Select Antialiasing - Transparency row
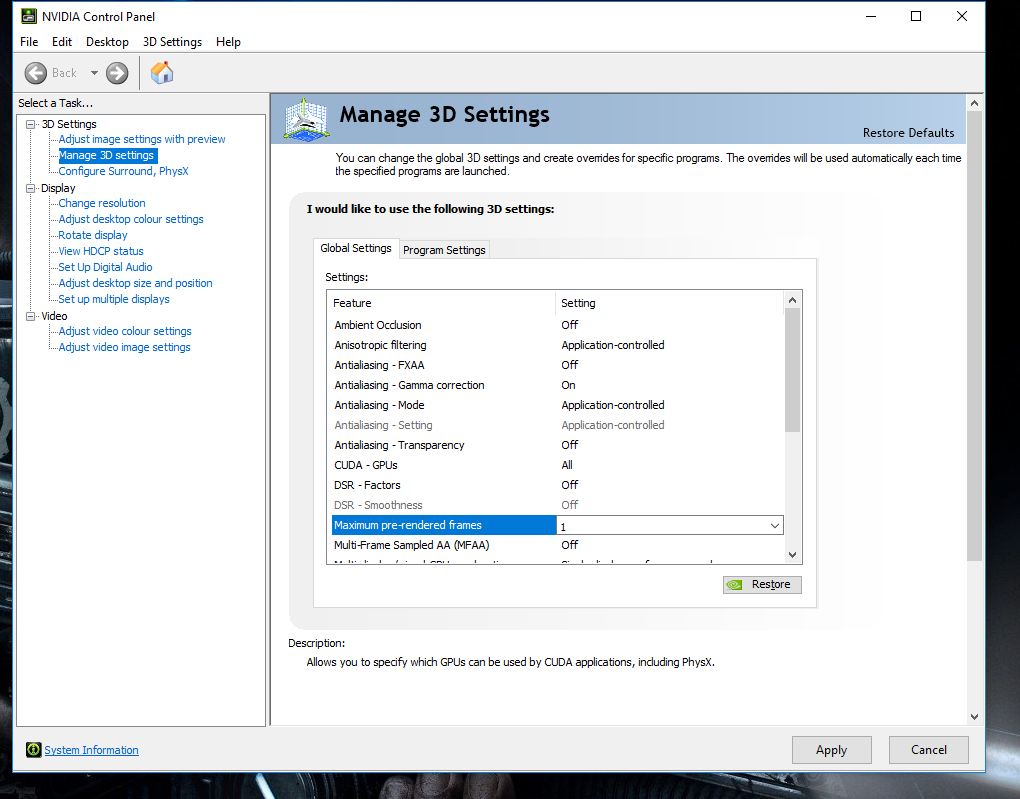 coord(557,445)
